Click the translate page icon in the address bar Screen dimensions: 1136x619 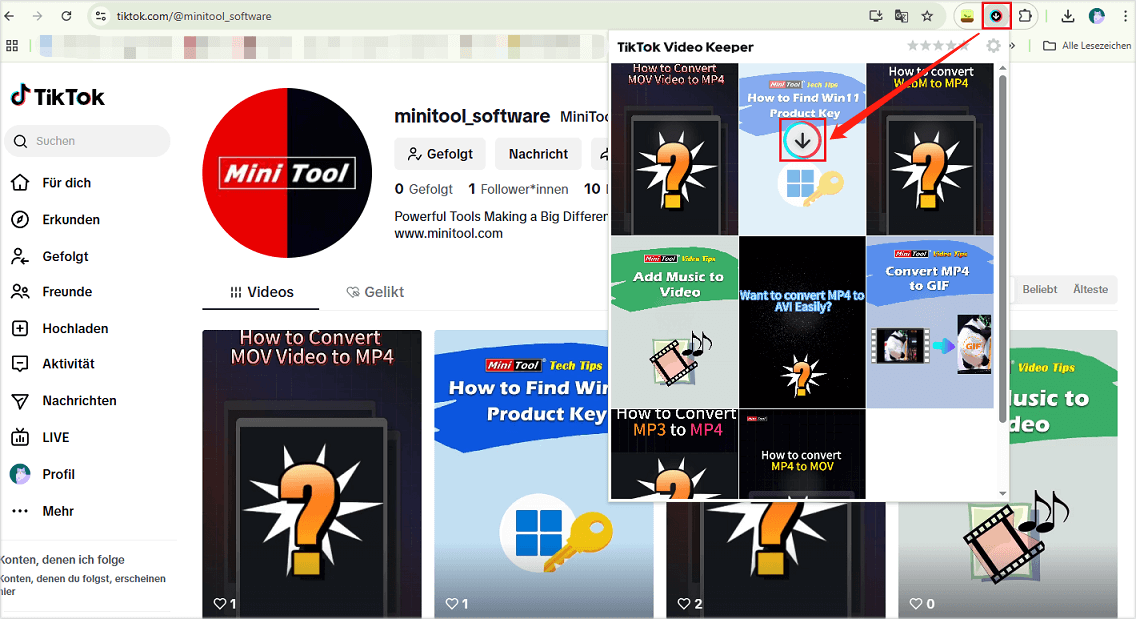pos(901,16)
